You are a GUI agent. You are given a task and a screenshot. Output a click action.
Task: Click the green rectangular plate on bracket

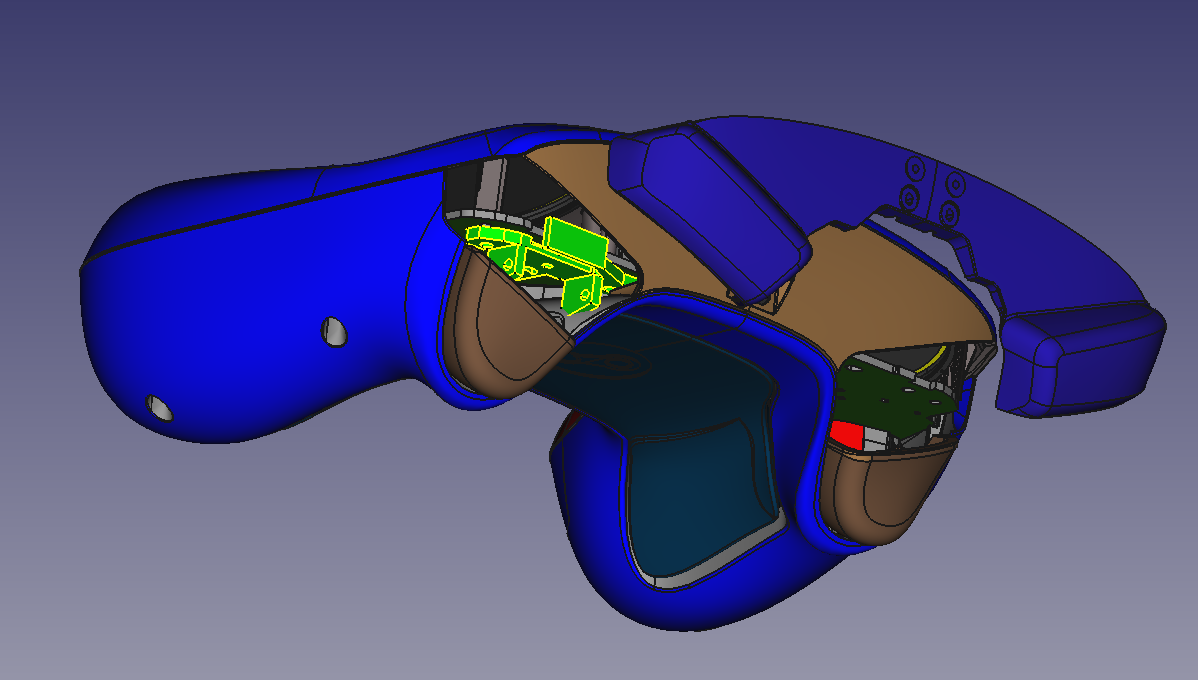pos(576,240)
